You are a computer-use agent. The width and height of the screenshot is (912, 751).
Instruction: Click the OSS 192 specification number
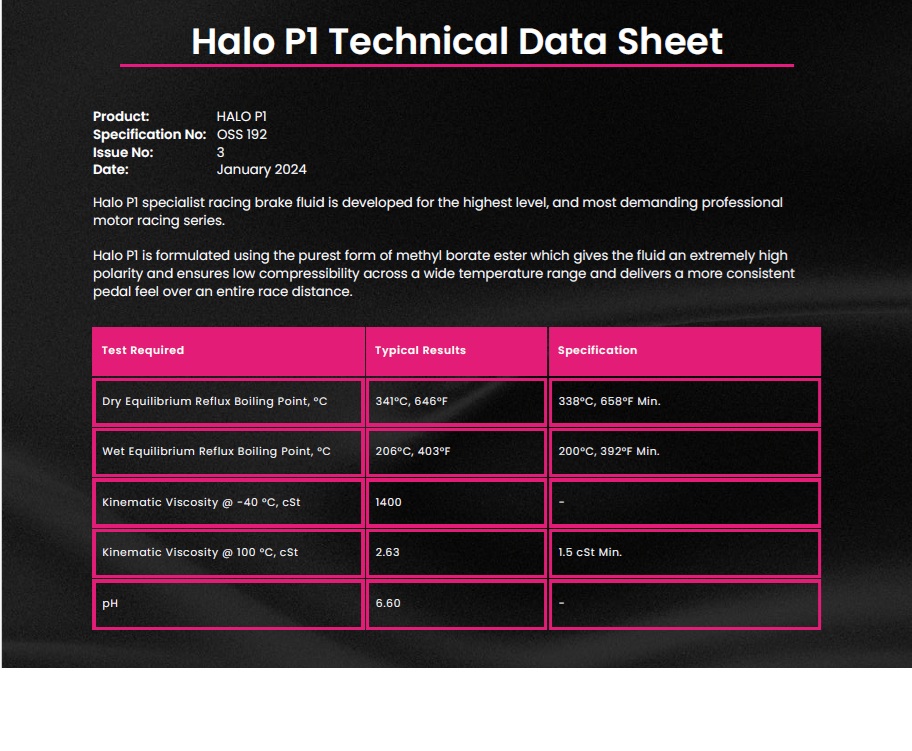[241, 134]
